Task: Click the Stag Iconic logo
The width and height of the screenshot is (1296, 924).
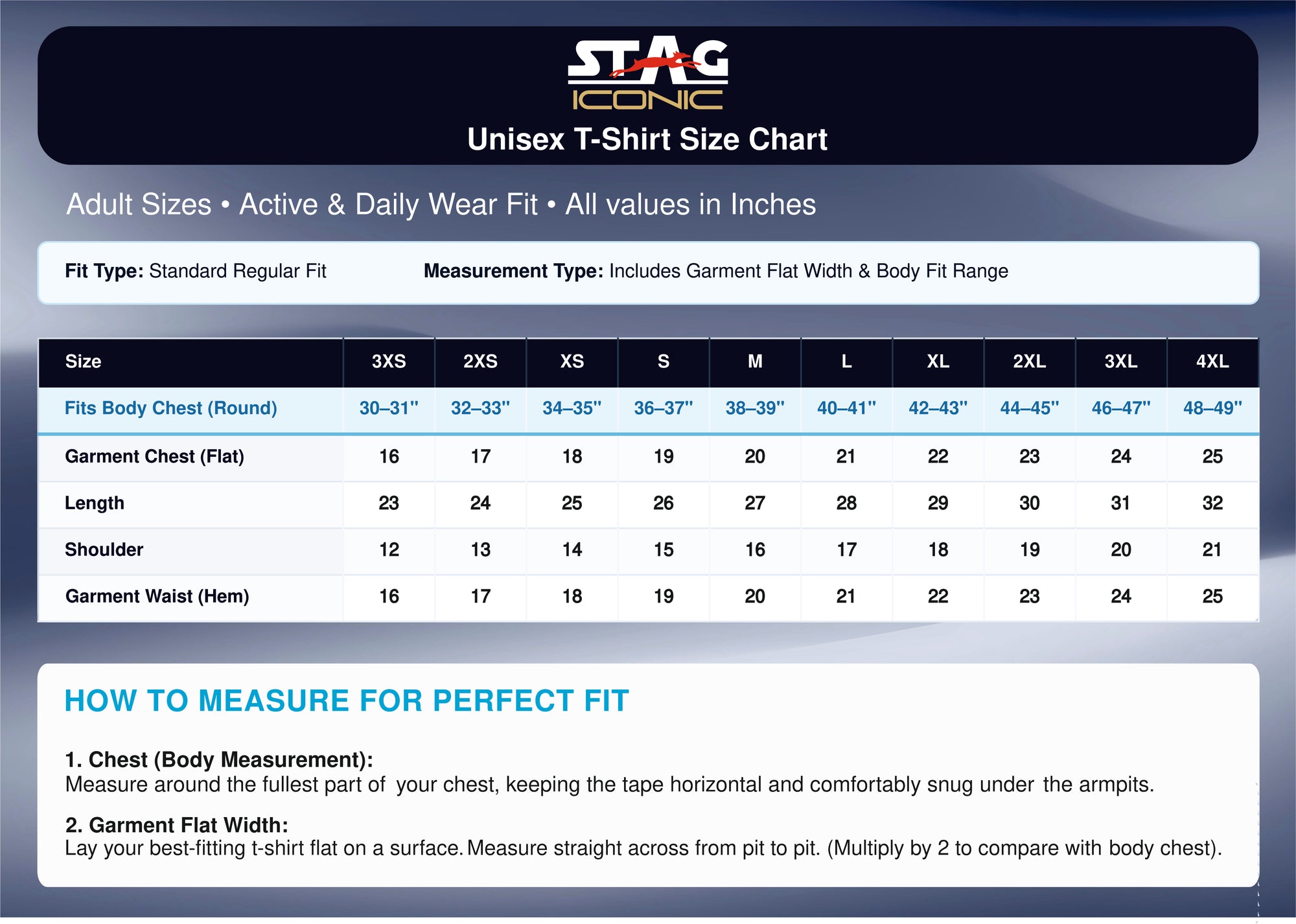Action: (x=648, y=73)
